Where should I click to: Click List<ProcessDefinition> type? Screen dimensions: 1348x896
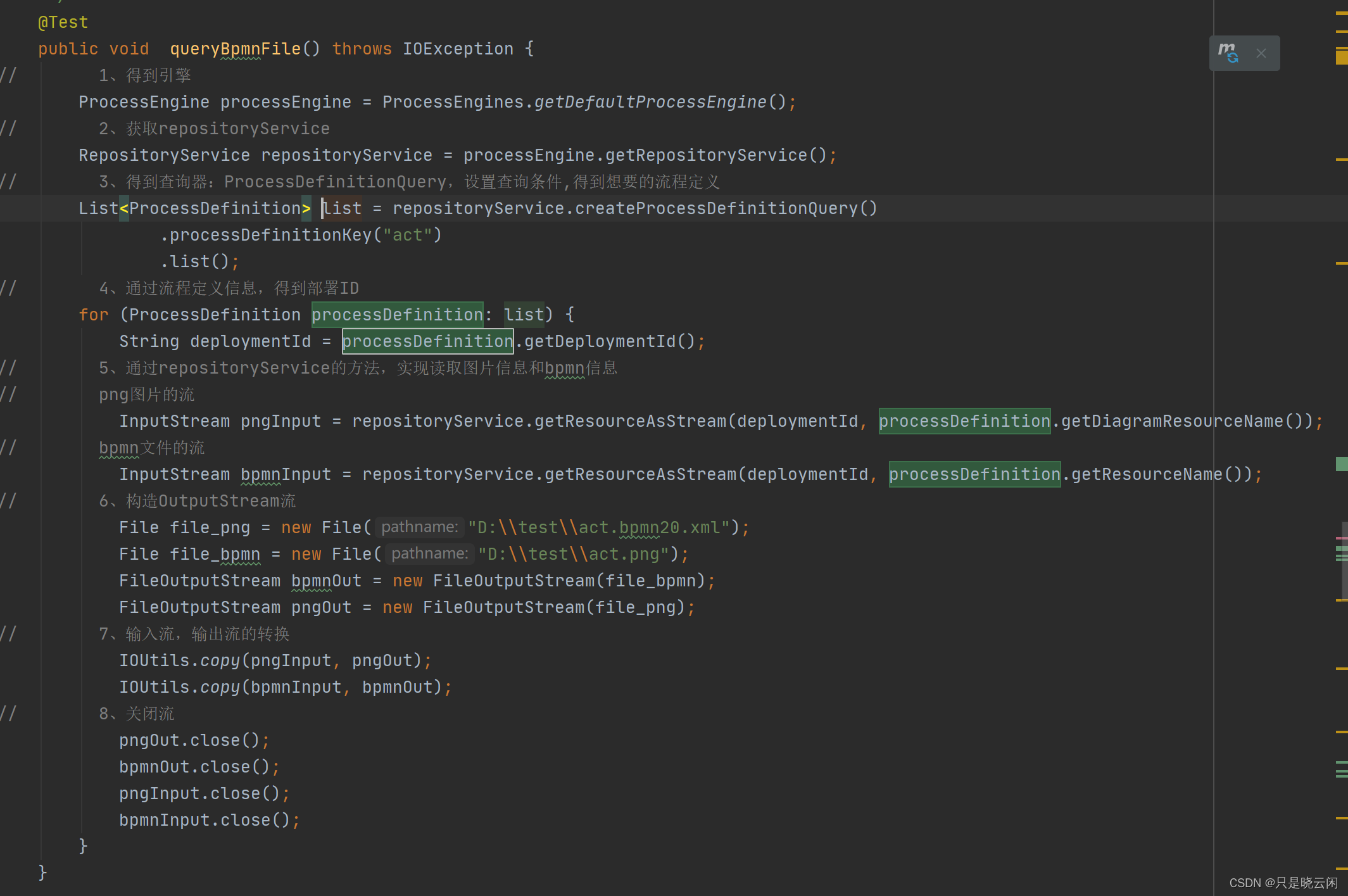click(x=194, y=208)
